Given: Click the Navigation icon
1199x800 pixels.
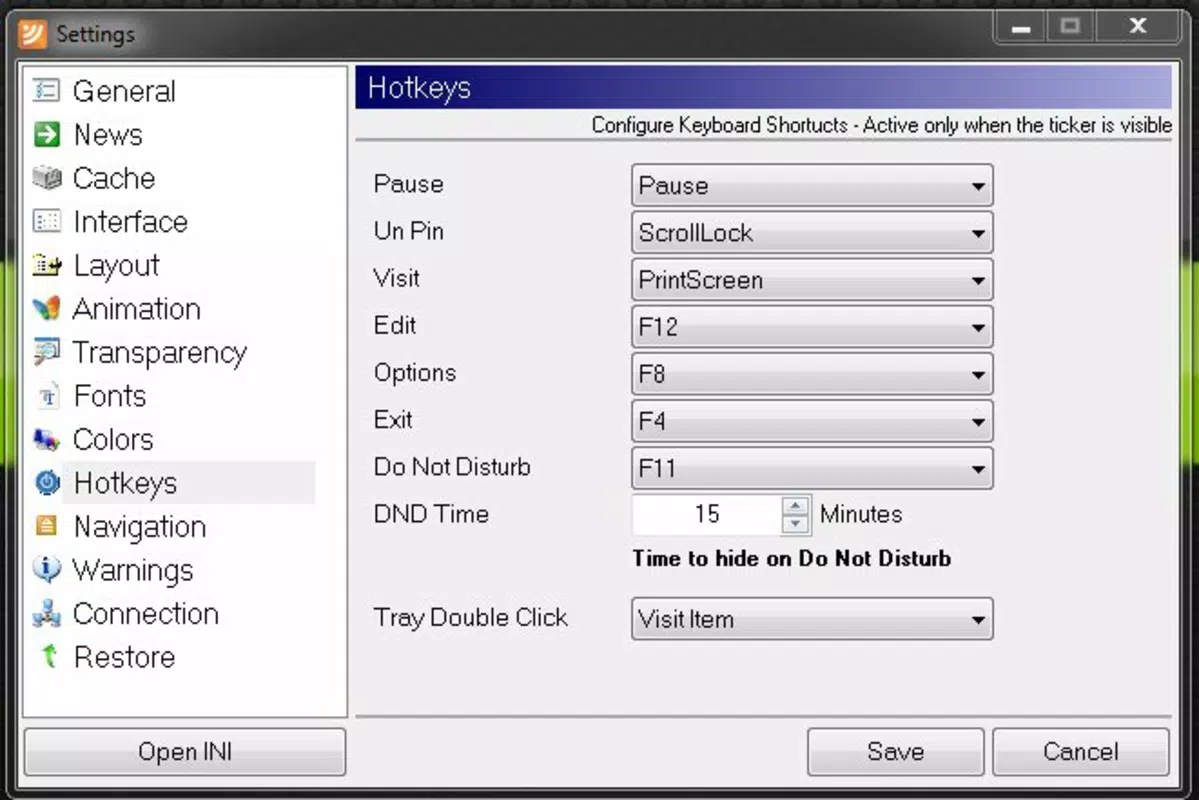Looking at the screenshot, I should click(47, 526).
